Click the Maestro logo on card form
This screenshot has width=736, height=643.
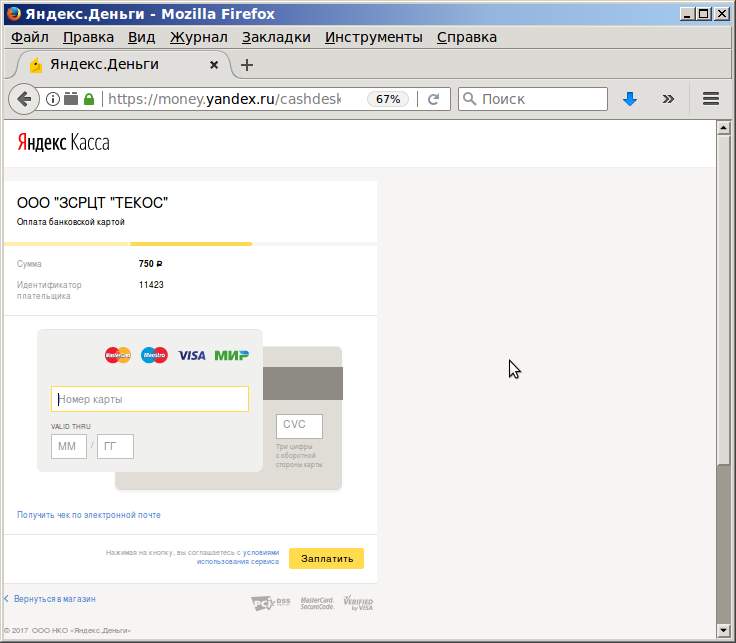click(x=154, y=355)
